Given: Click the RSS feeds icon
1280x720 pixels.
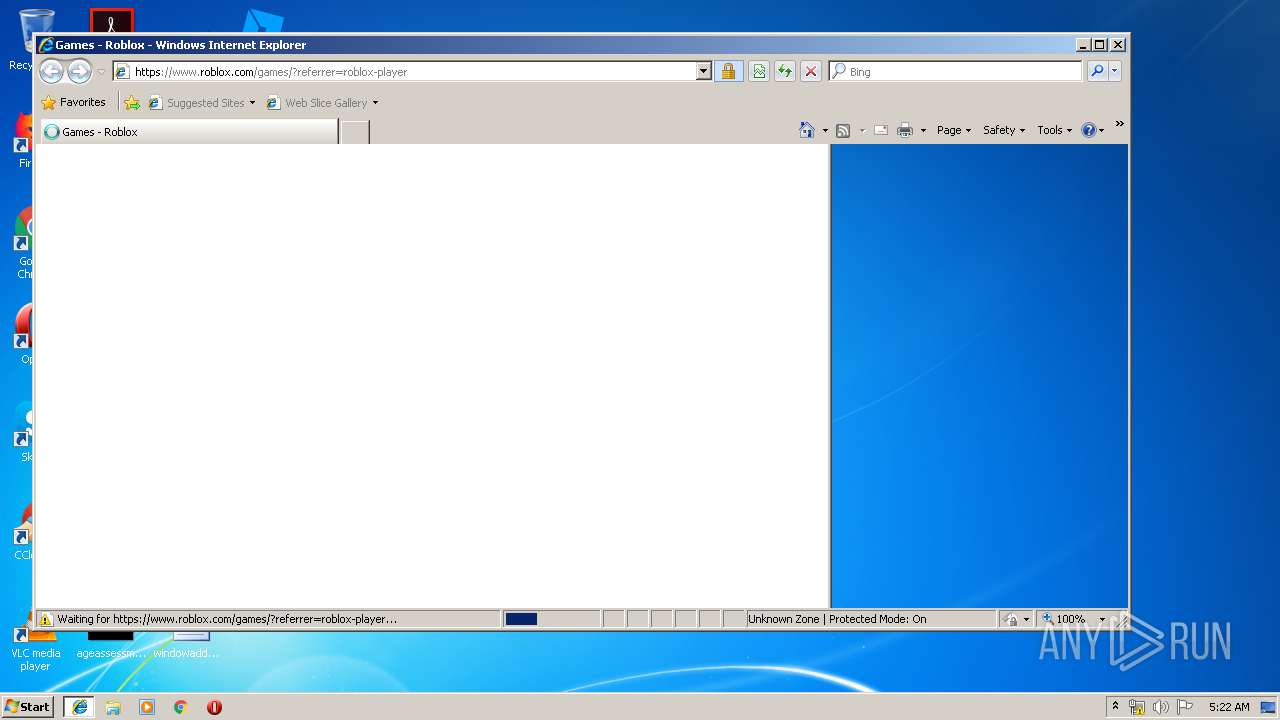Looking at the screenshot, I should pos(843,130).
